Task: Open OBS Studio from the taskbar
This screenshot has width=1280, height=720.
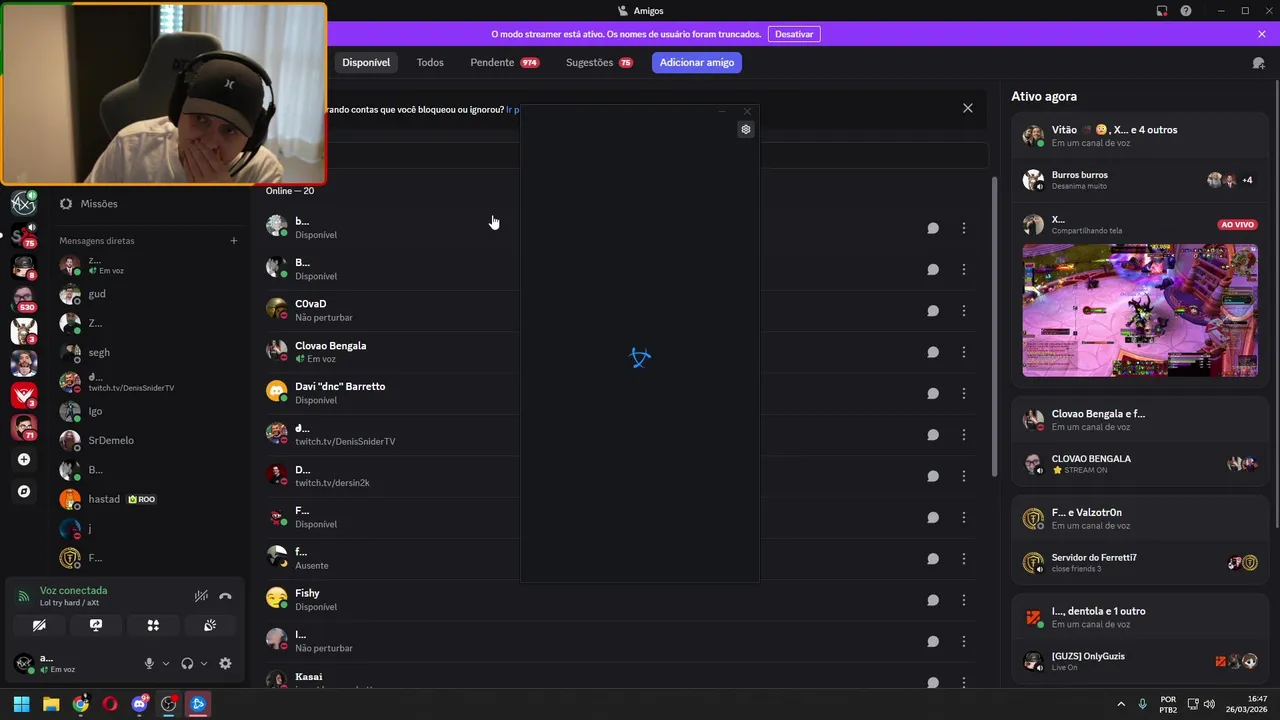Action: (169, 704)
